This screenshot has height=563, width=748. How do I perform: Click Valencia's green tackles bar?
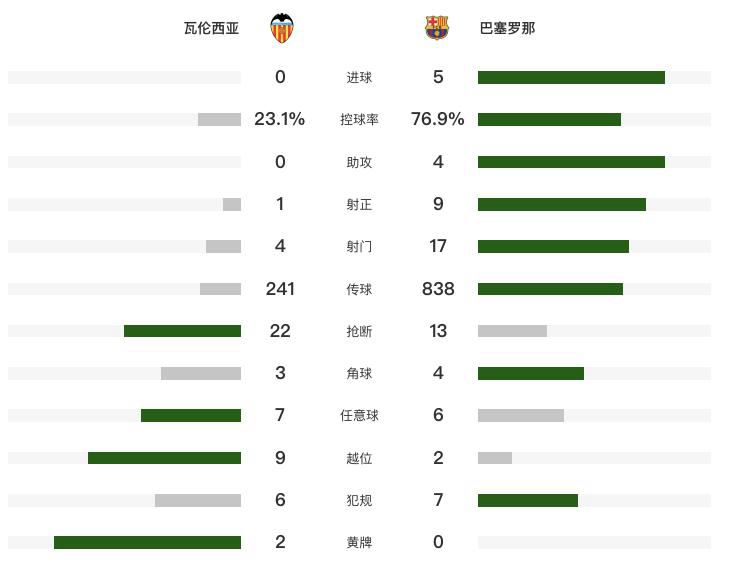182,331
